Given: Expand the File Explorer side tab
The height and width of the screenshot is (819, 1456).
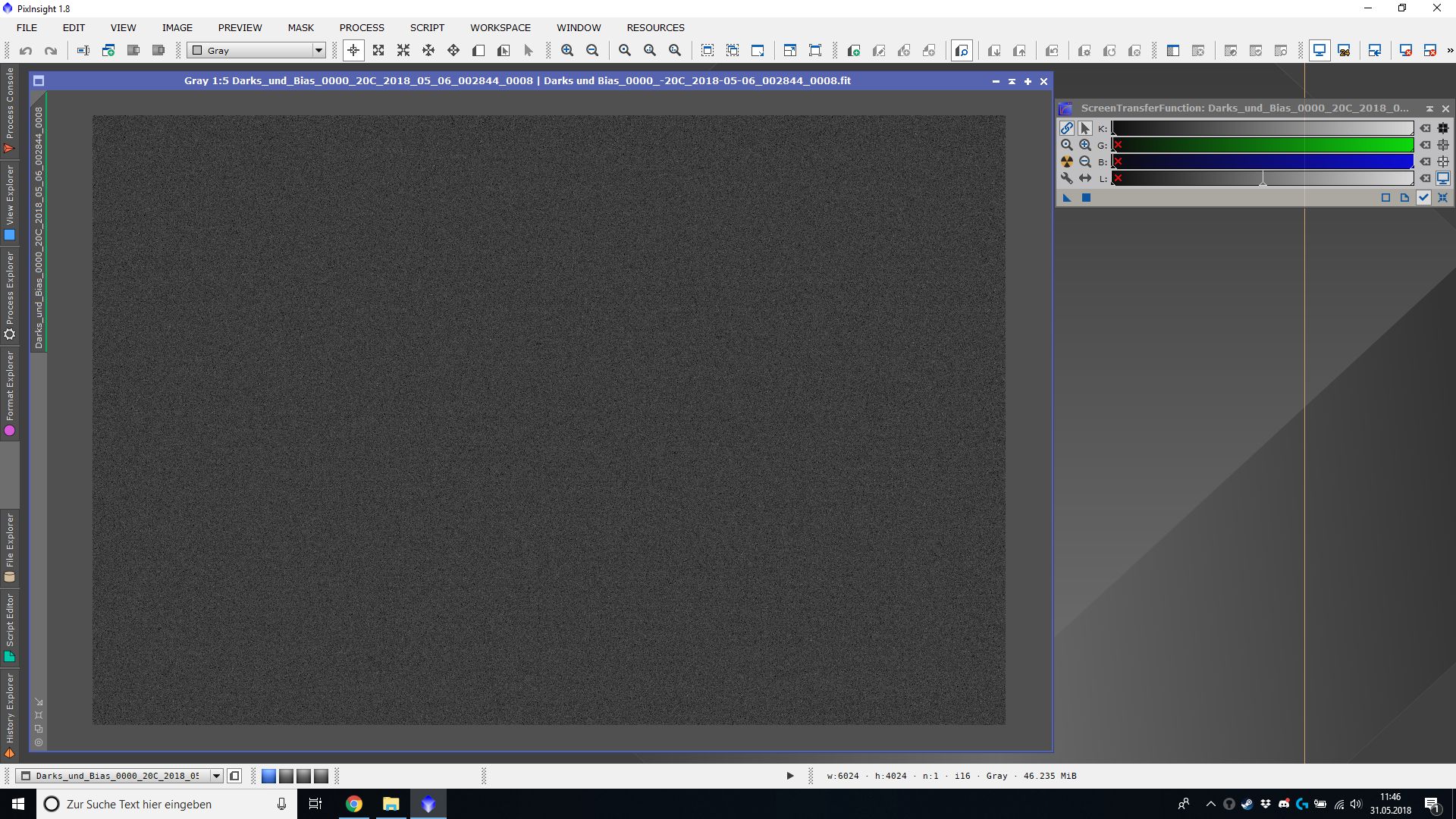Looking at the screenshot, I should [10, 548].
